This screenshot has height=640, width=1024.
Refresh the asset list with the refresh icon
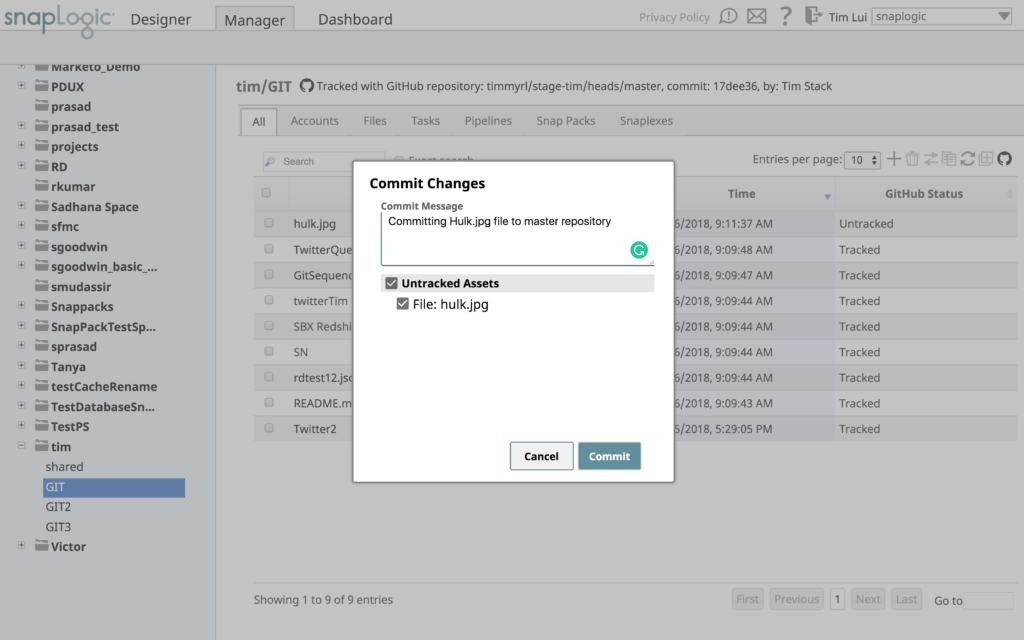click(x=968, y=159)
